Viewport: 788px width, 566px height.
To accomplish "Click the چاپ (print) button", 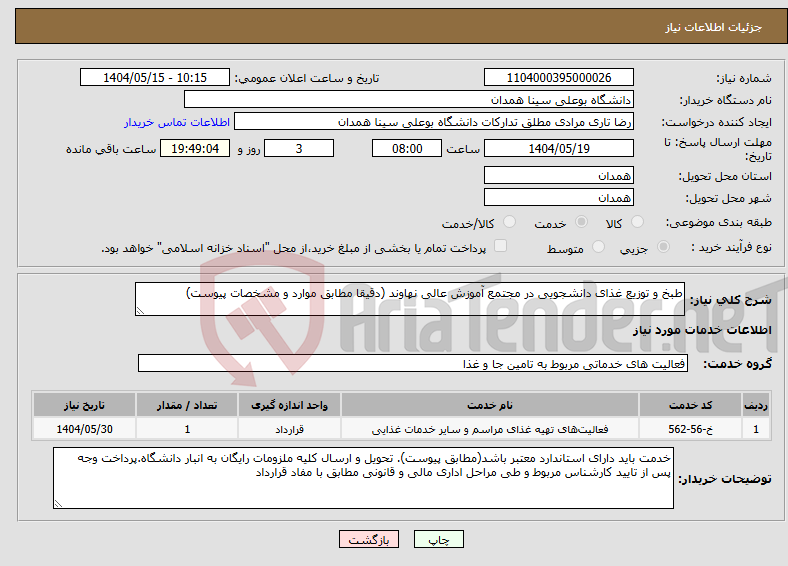I will (438, 539).
